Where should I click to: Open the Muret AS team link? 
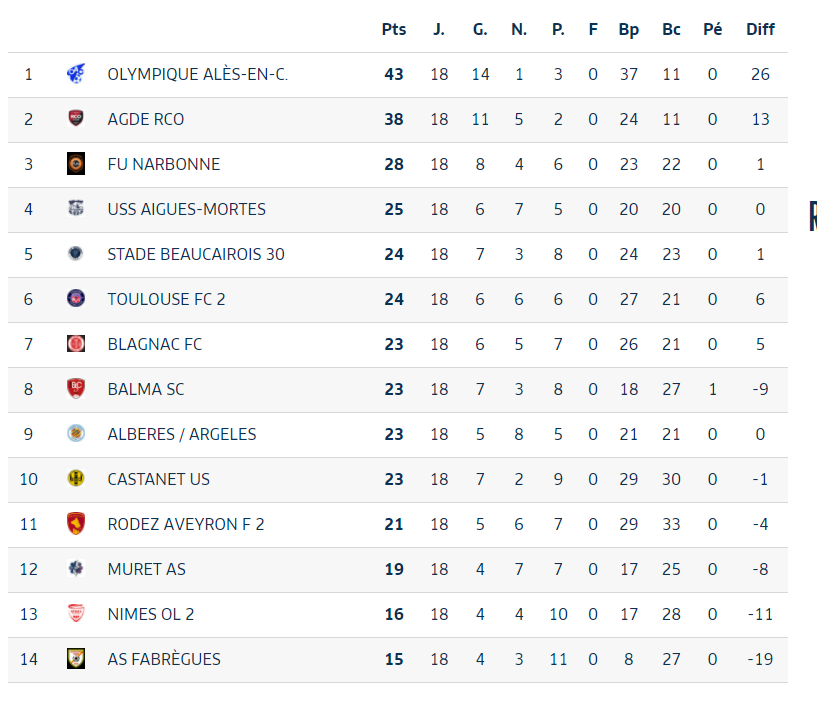146,569
